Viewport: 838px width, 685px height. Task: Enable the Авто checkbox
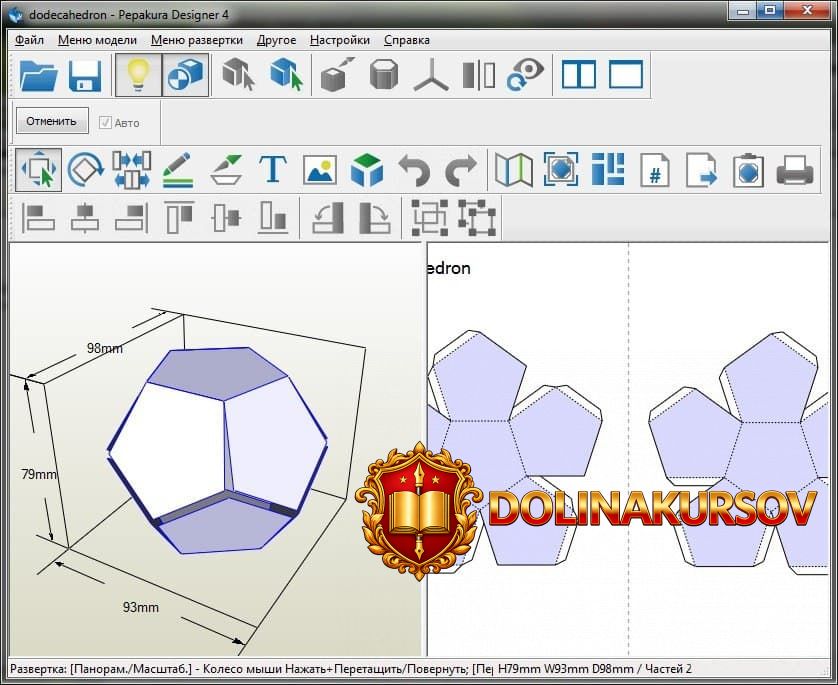pyautogui.click(x=106, y=120)
